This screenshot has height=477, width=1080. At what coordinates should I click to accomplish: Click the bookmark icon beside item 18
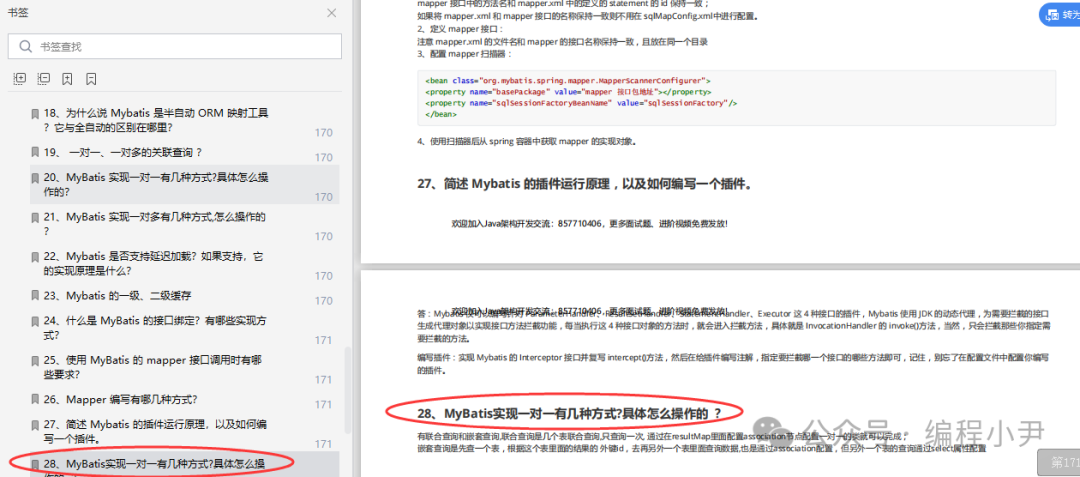click(x=35, y=114)
